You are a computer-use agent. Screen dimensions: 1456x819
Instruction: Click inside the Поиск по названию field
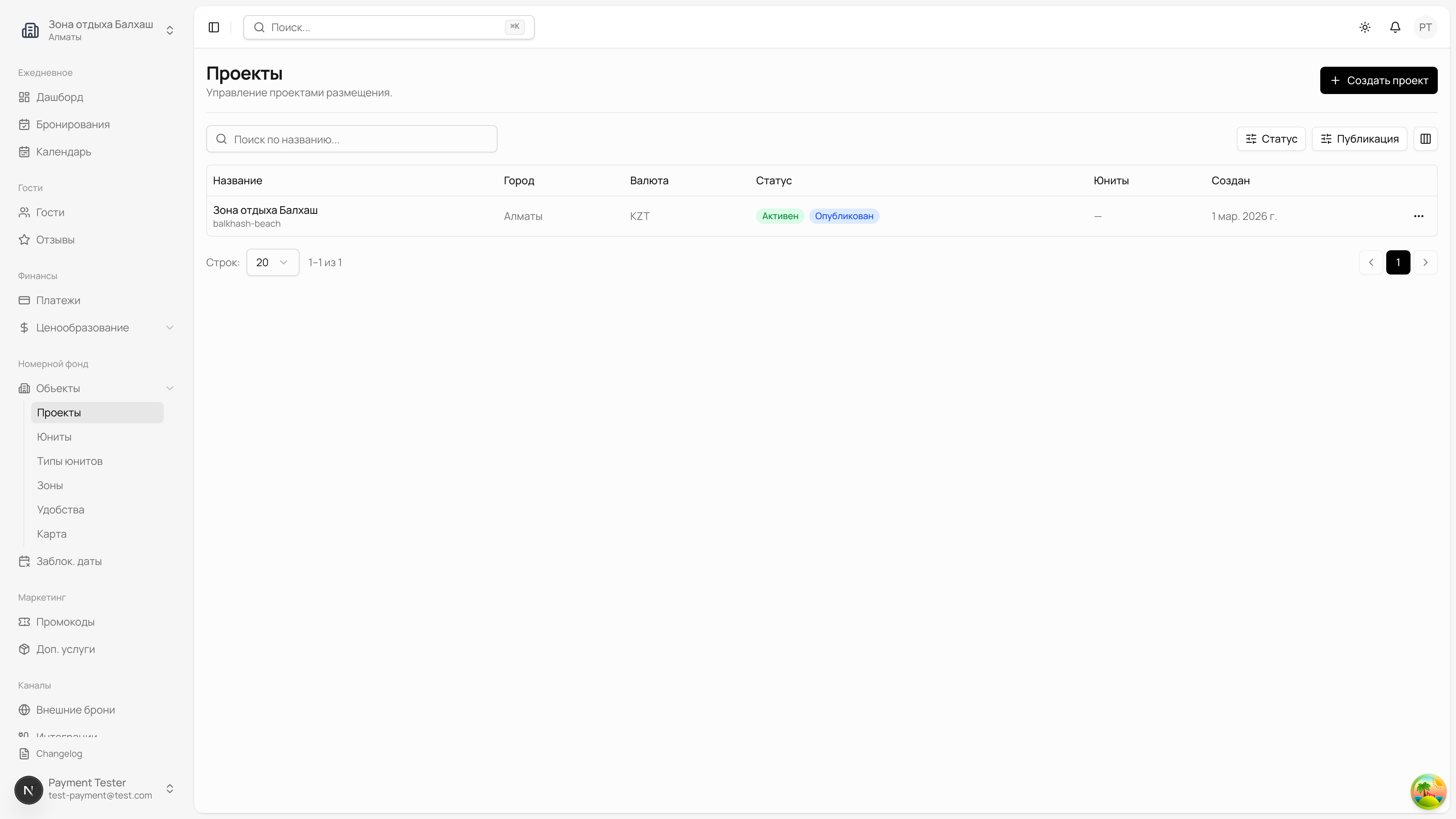click(351, 138)
